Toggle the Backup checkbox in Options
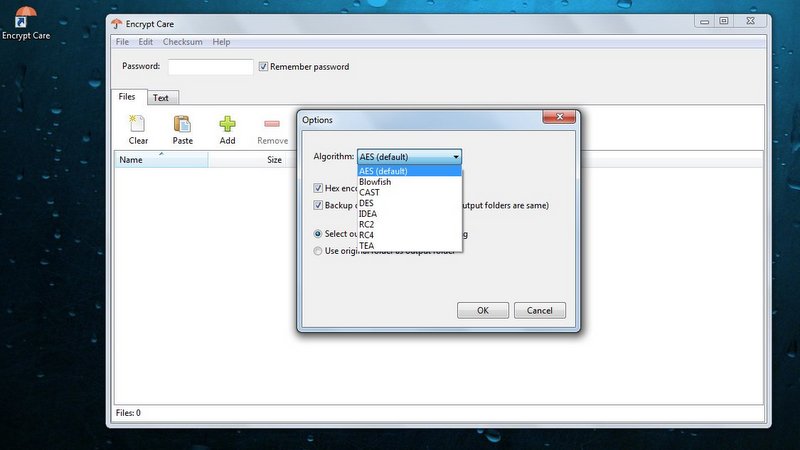This screenshot has width=800, height=450. click(318, 205)
